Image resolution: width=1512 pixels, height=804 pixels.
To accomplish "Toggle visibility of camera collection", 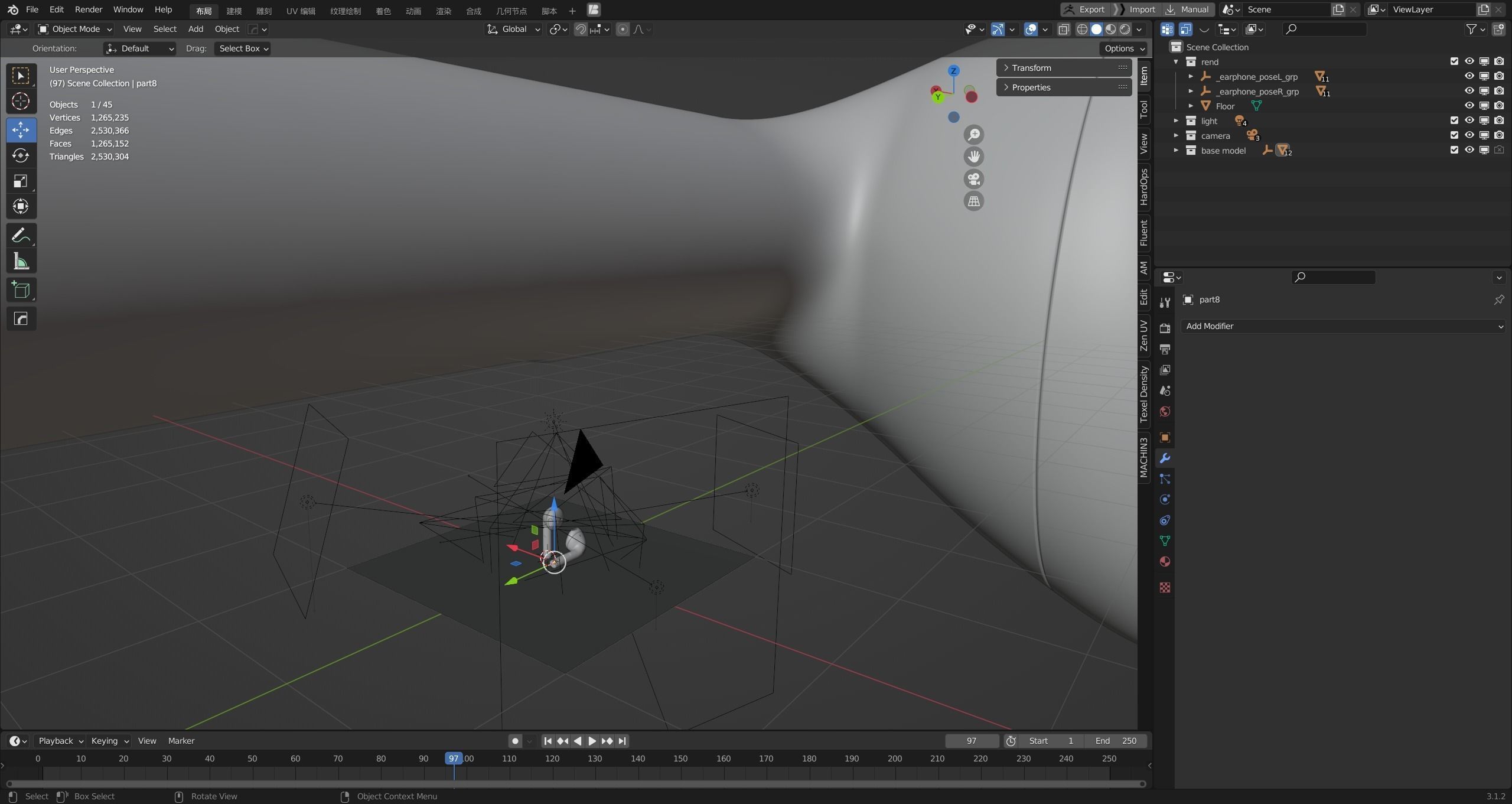I will click(1469, 135).
